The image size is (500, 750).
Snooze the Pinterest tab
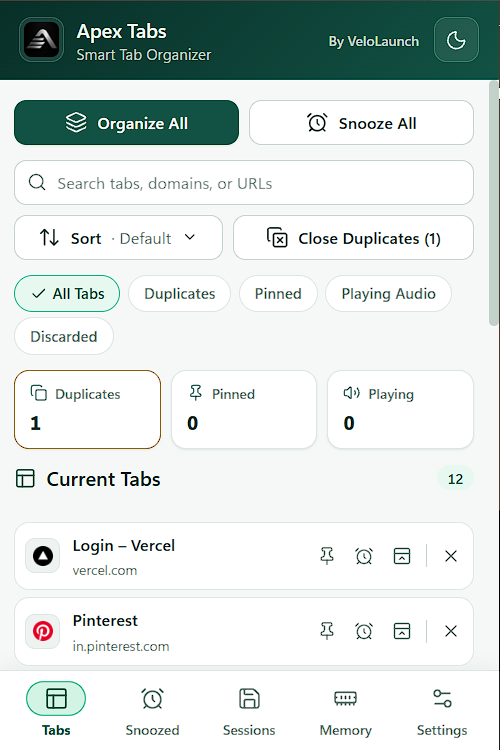tap(364, 631)
